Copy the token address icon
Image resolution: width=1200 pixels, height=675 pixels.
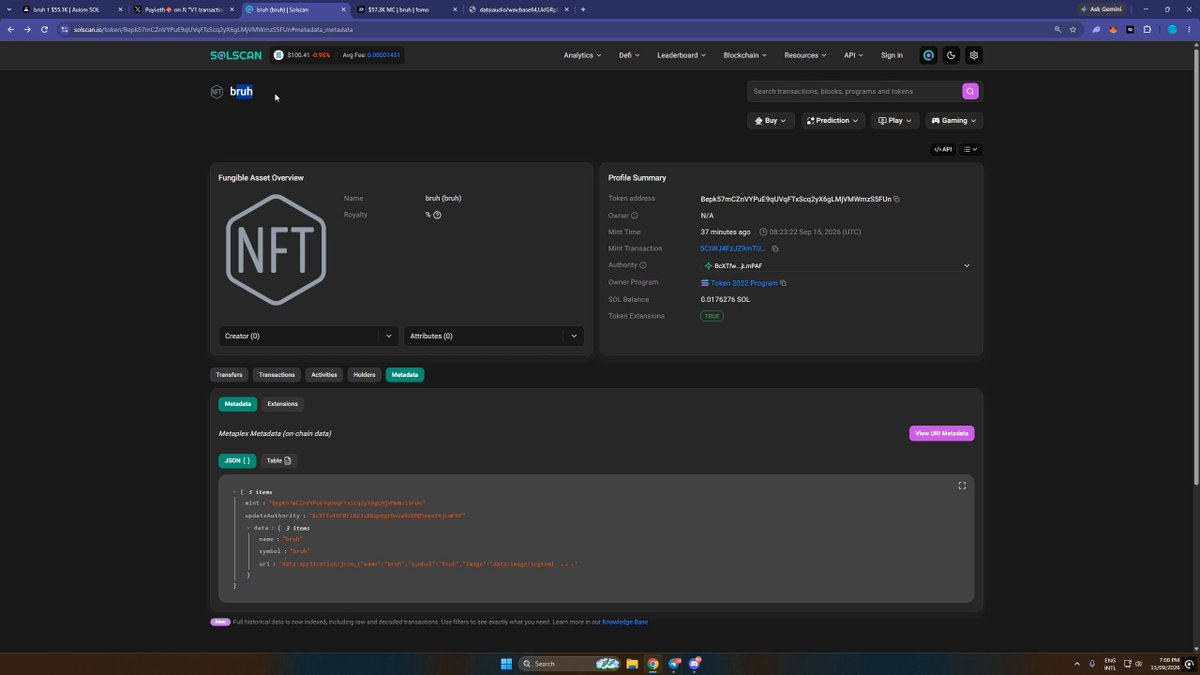pyautogui.click(x=897, y=199)
